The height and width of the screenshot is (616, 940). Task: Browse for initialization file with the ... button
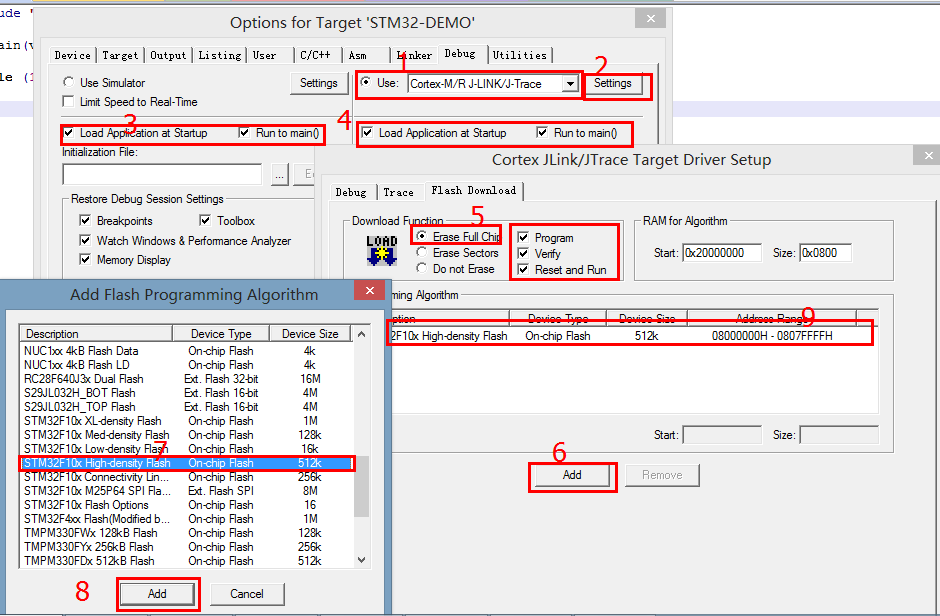(x=280, y=174)
